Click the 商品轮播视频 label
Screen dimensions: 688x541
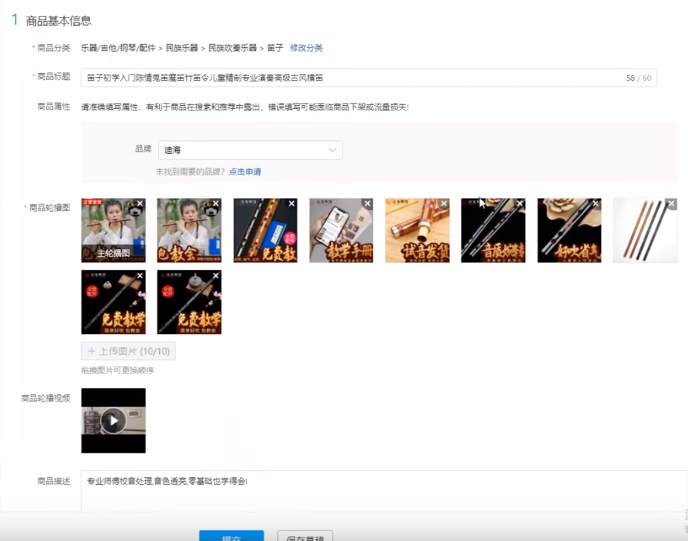coord(46,398)
